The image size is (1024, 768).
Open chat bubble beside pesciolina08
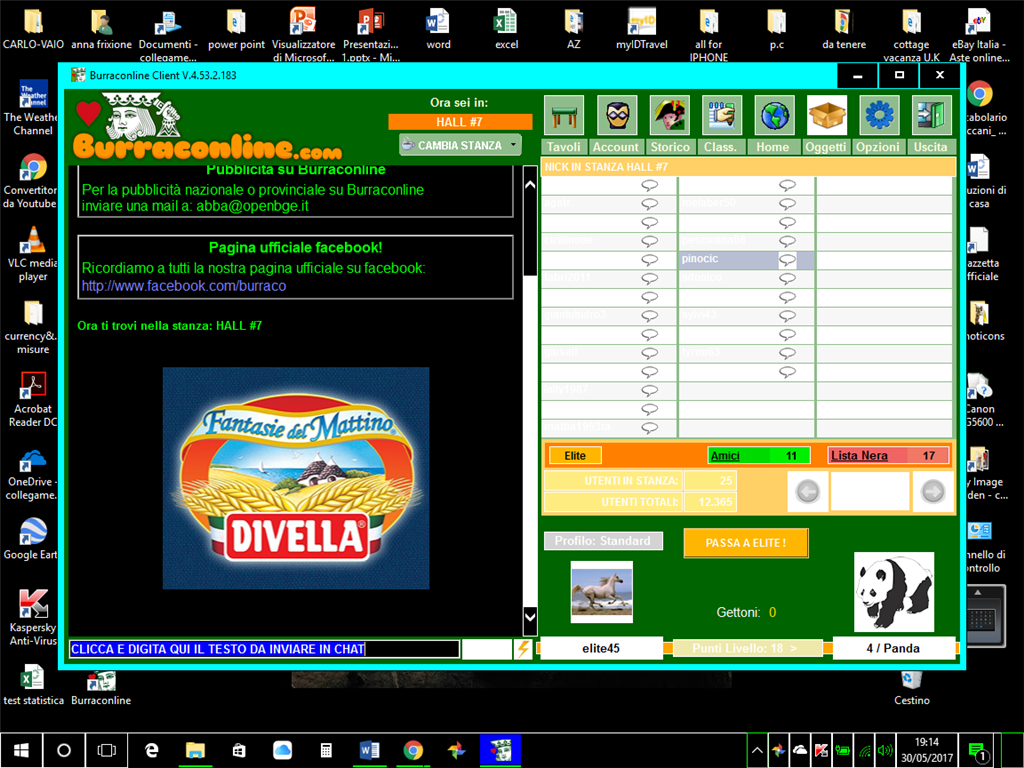(788, 241)
